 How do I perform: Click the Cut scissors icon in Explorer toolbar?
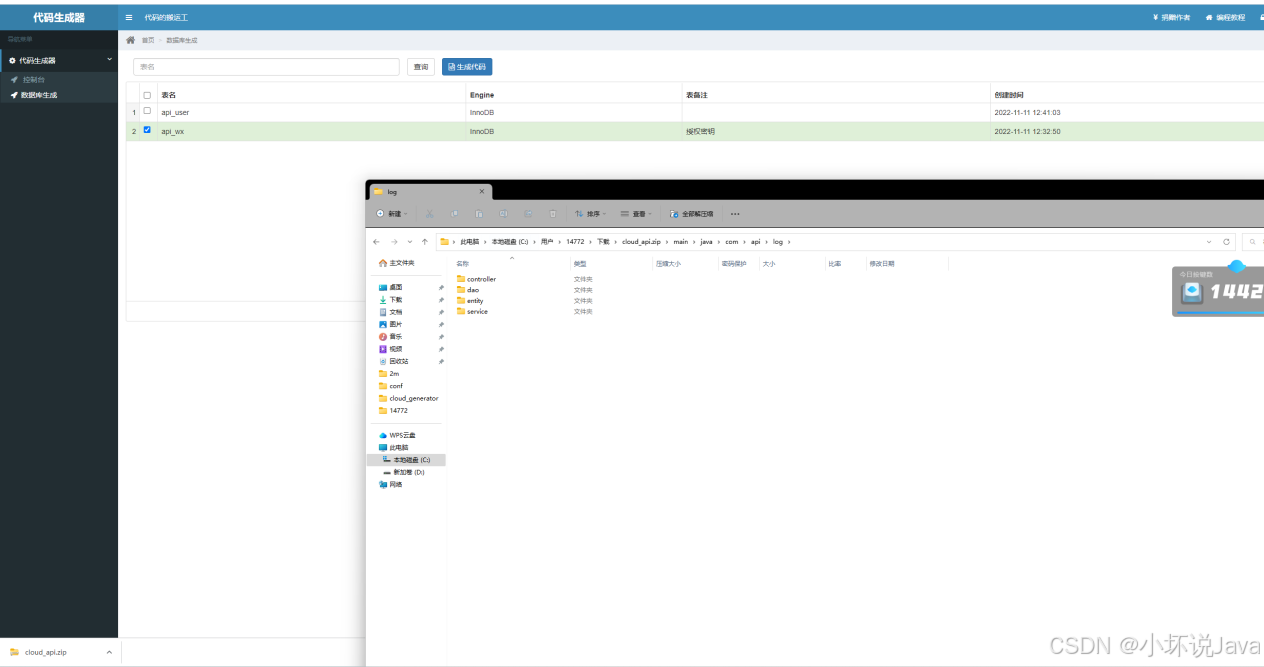click(429, 214)
